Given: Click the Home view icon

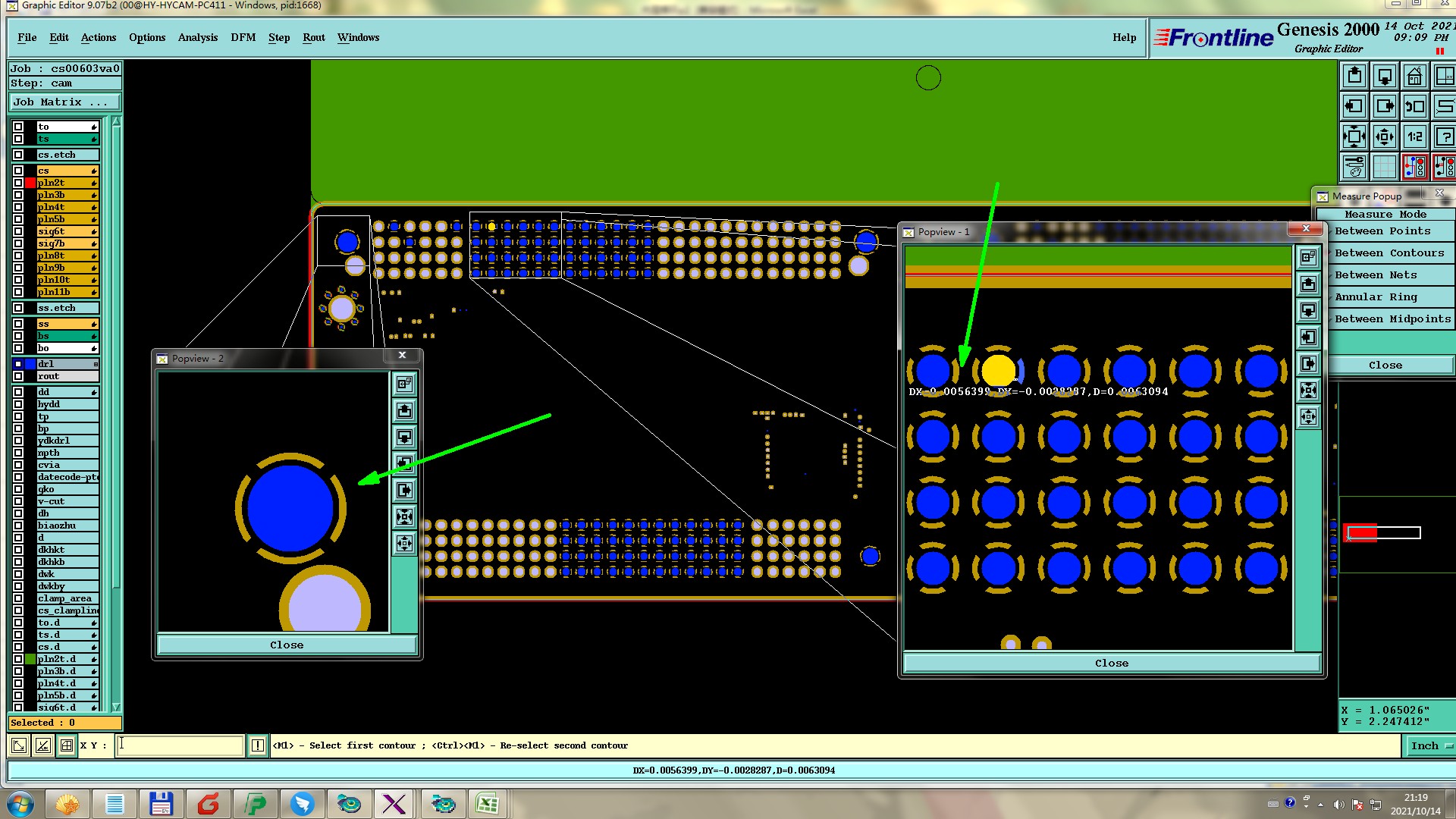Looking at the screenshot, I should point(1414,77).
